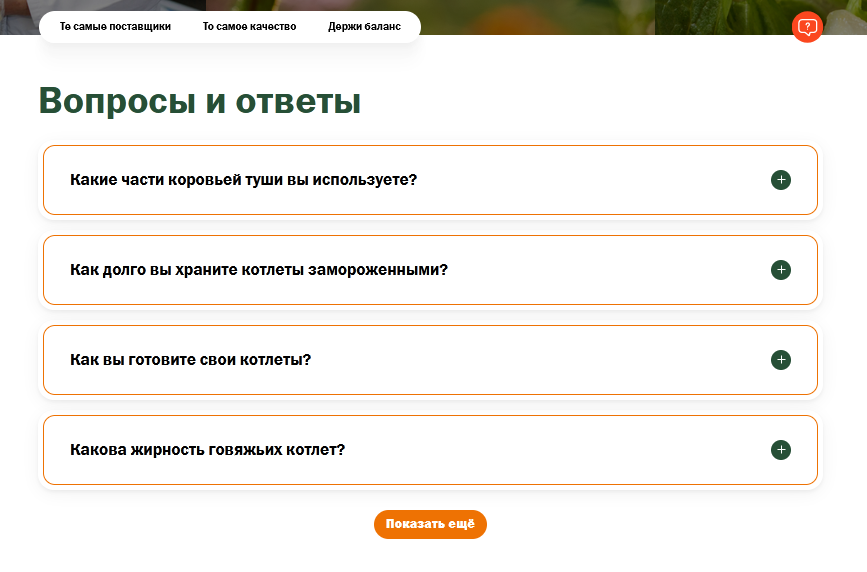The height and width of the screenshot is (572, 867).
Task: Click the 'Показать ещё' button
Action: pos(430,524)
